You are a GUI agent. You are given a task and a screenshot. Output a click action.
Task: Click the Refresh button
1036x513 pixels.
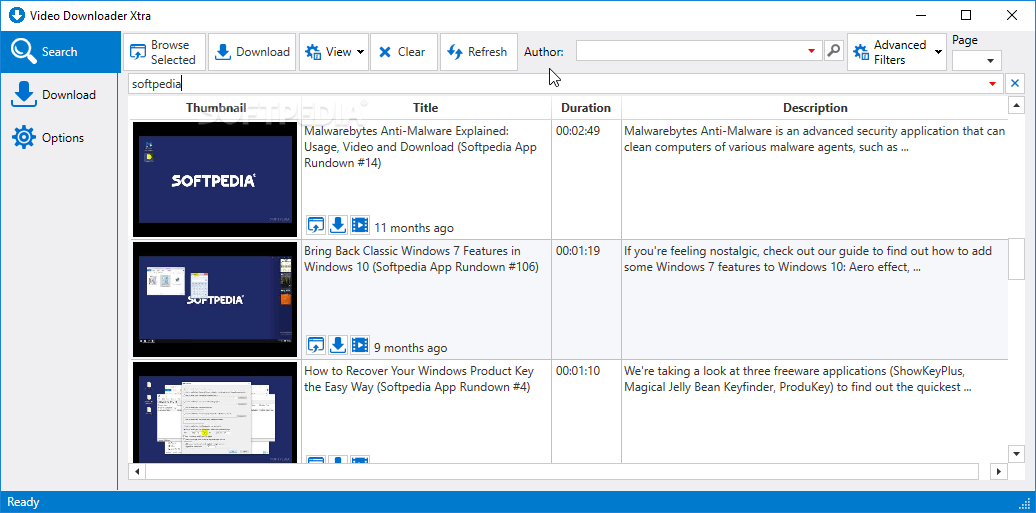478,52
